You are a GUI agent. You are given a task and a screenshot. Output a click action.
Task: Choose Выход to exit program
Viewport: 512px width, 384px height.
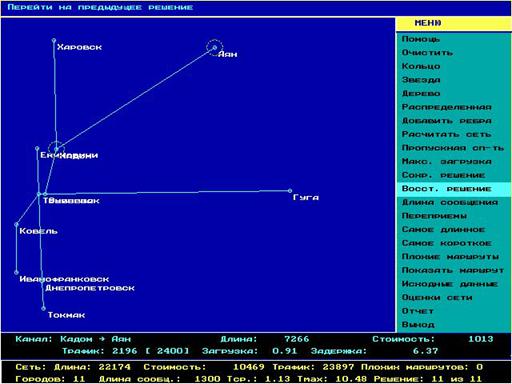tap(418, 325)
